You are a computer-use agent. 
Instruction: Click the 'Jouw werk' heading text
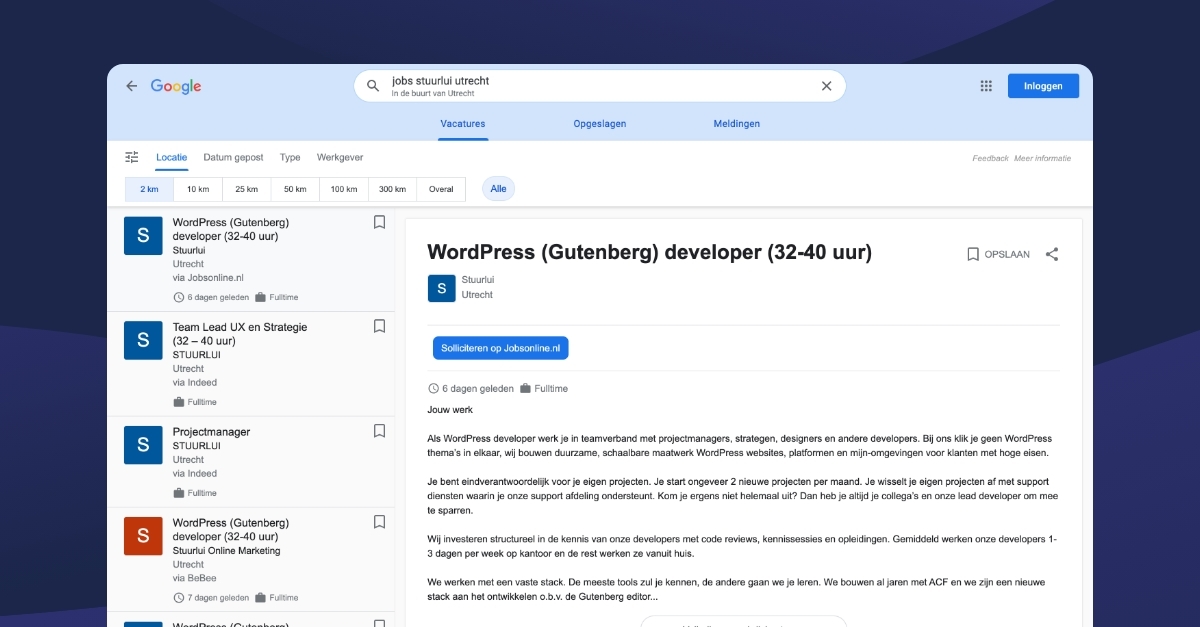(450, 409)
